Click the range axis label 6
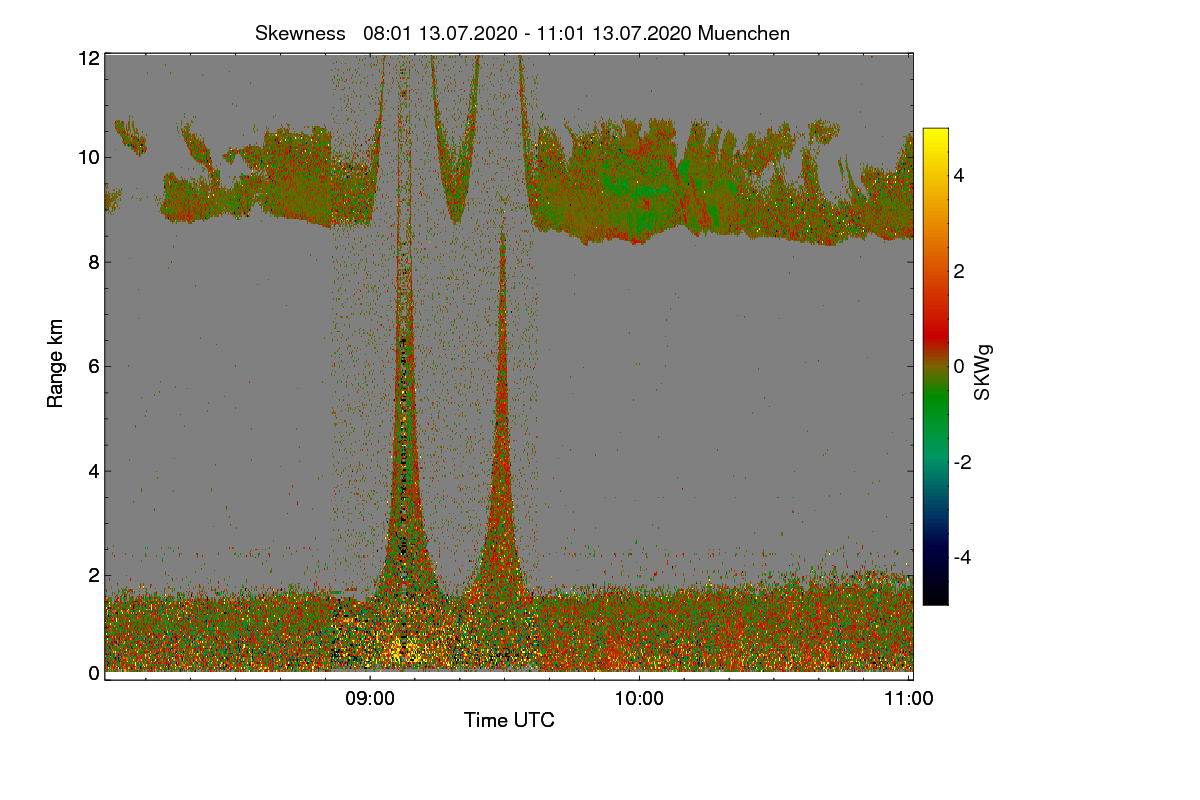 (93, 366)
